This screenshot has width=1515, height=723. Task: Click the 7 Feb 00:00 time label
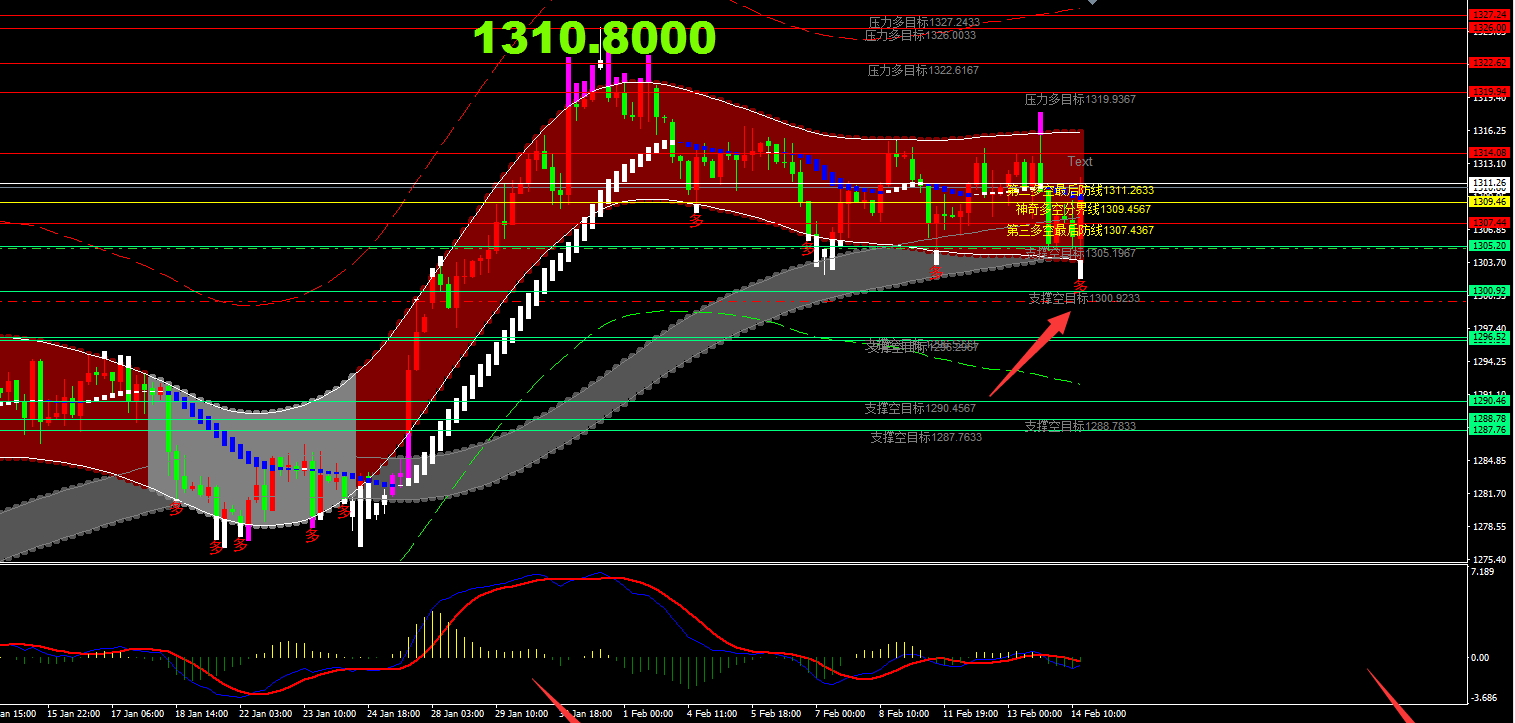(x=840, y=714)
